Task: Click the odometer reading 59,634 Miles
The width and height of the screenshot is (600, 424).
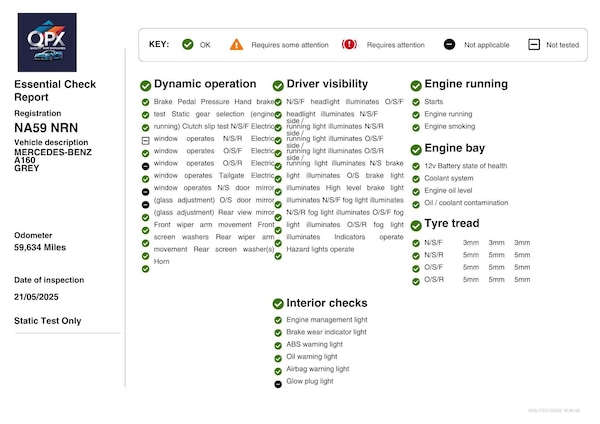Action: click(x=41, y=249)
